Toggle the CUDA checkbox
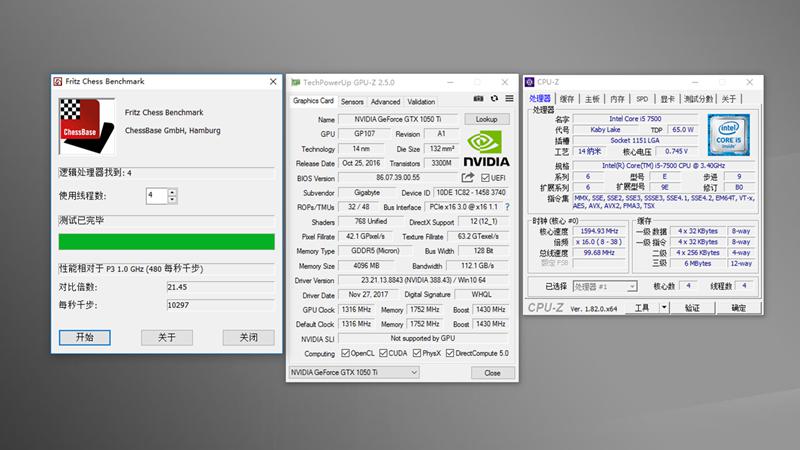This screenshot has width=800, height=450. [x=383, y=353]
